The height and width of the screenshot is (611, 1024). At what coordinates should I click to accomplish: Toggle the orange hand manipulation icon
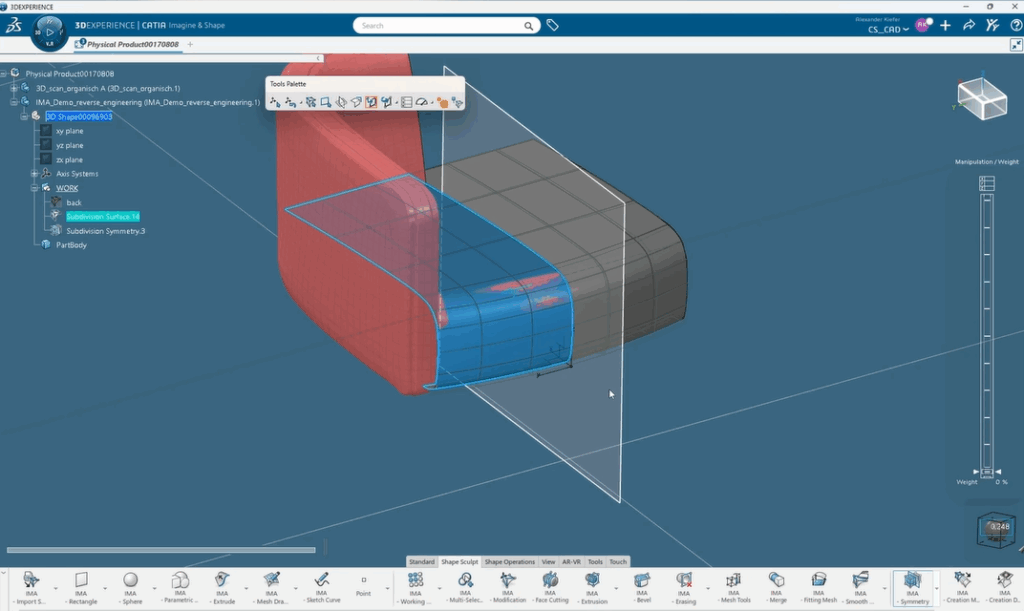[441, 102]
